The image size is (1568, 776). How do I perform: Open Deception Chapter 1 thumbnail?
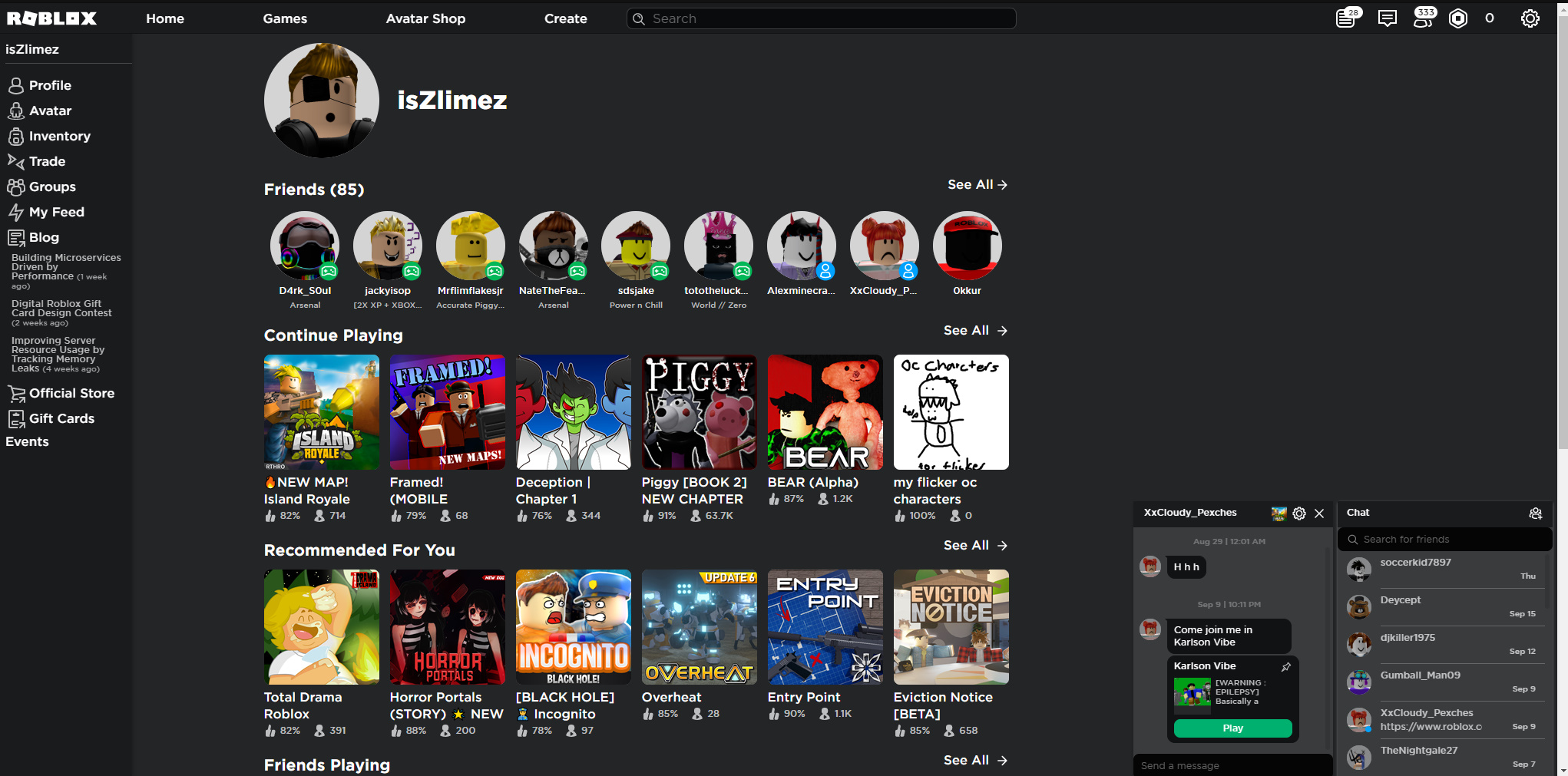[x=574, y=412]
